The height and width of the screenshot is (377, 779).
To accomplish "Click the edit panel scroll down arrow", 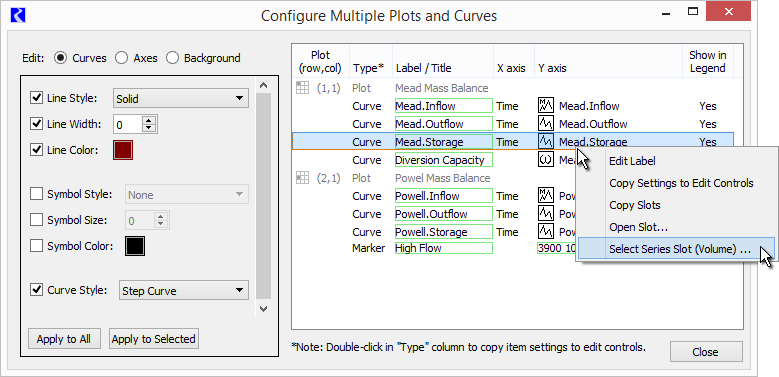I will pos(264,308).
